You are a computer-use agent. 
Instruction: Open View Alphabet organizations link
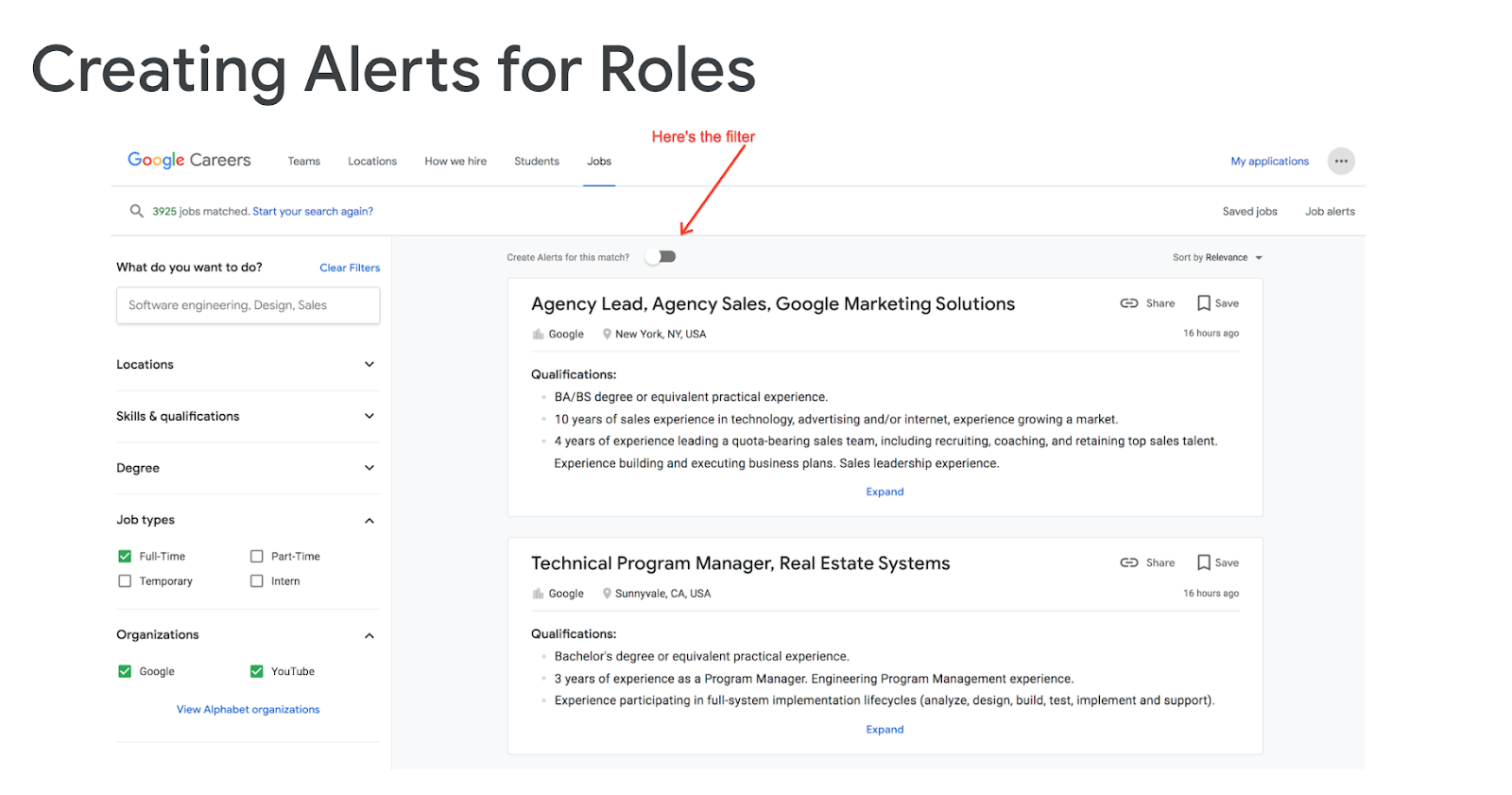(249, 710)
